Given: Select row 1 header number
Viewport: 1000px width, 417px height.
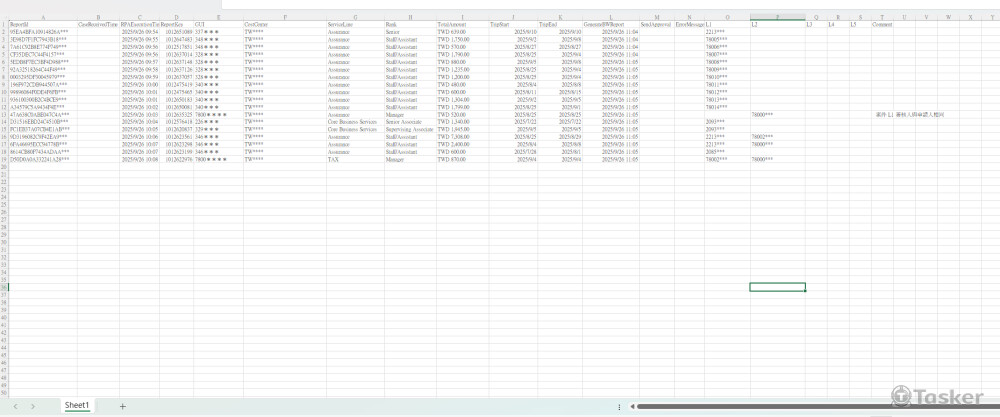Looking at the screenshot, I should pyautogui.click(x=3, y=24).
